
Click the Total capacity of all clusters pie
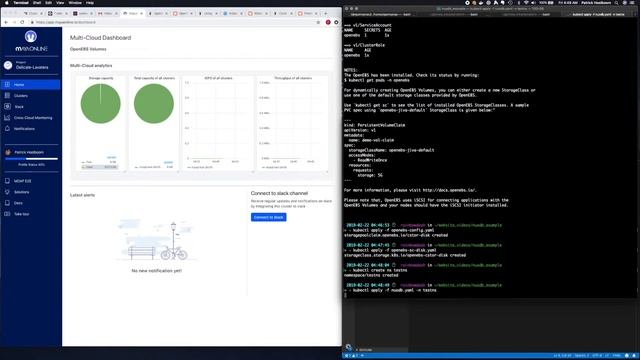coord(154,104)
